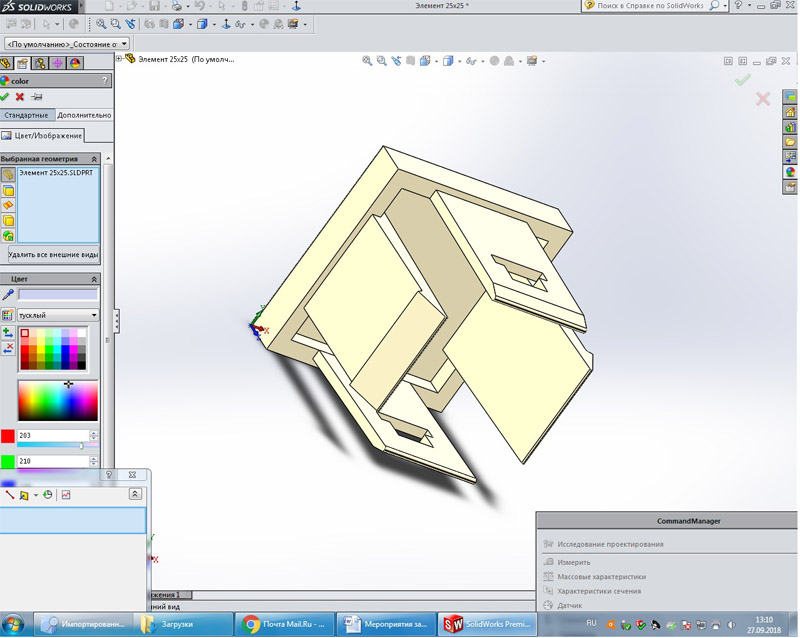Open the Стандартные tab
Image resolution: width=800 pixels, height=638 pixels.
26,115
